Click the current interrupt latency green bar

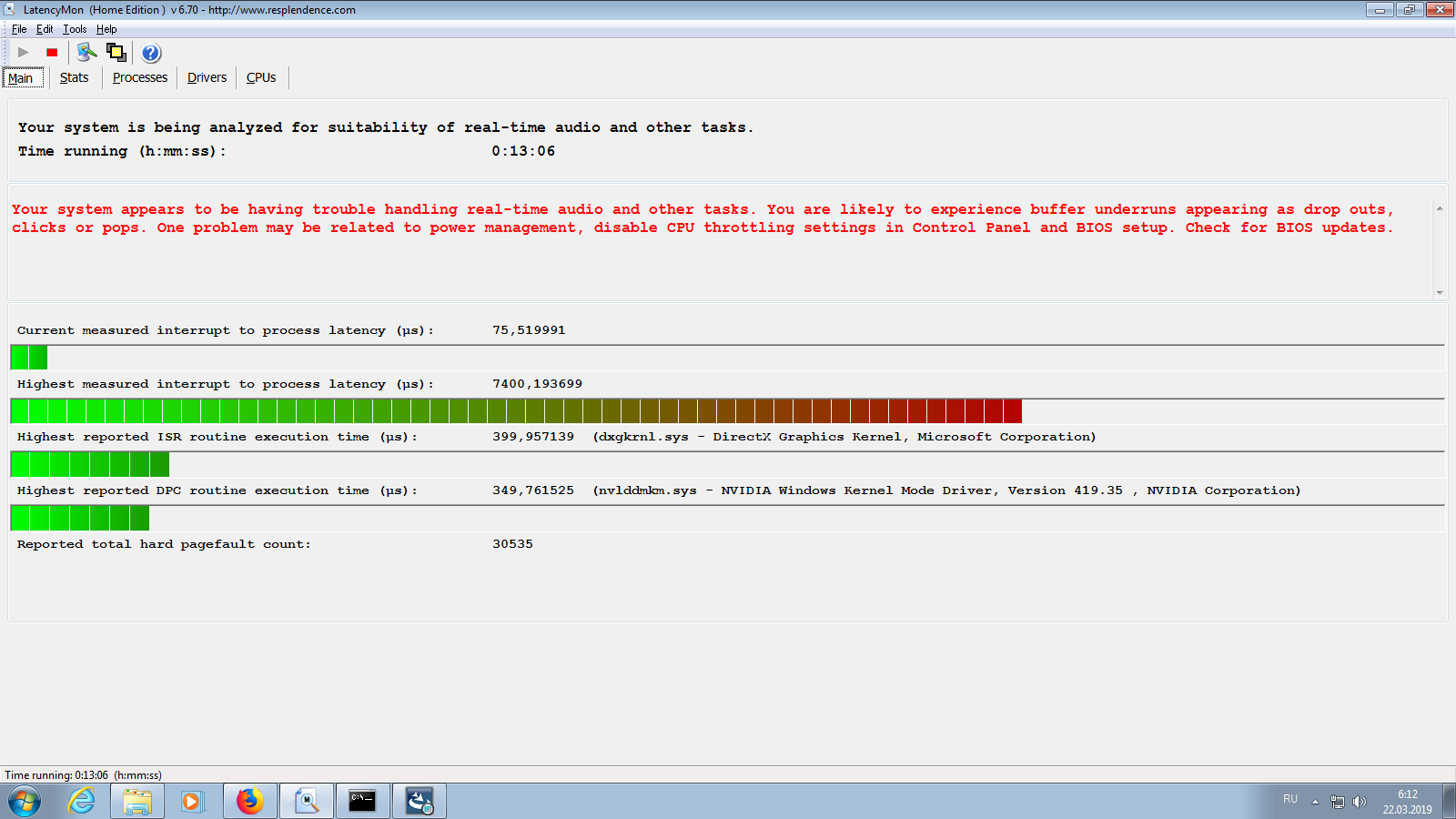[29, 358]
